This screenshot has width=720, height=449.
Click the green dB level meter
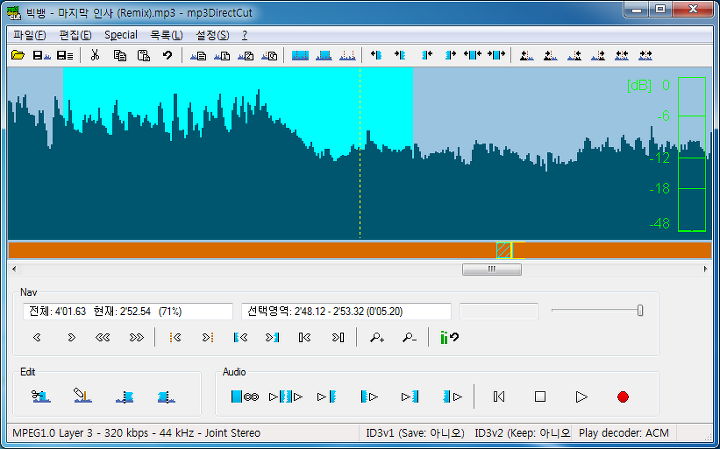(692, 154)
